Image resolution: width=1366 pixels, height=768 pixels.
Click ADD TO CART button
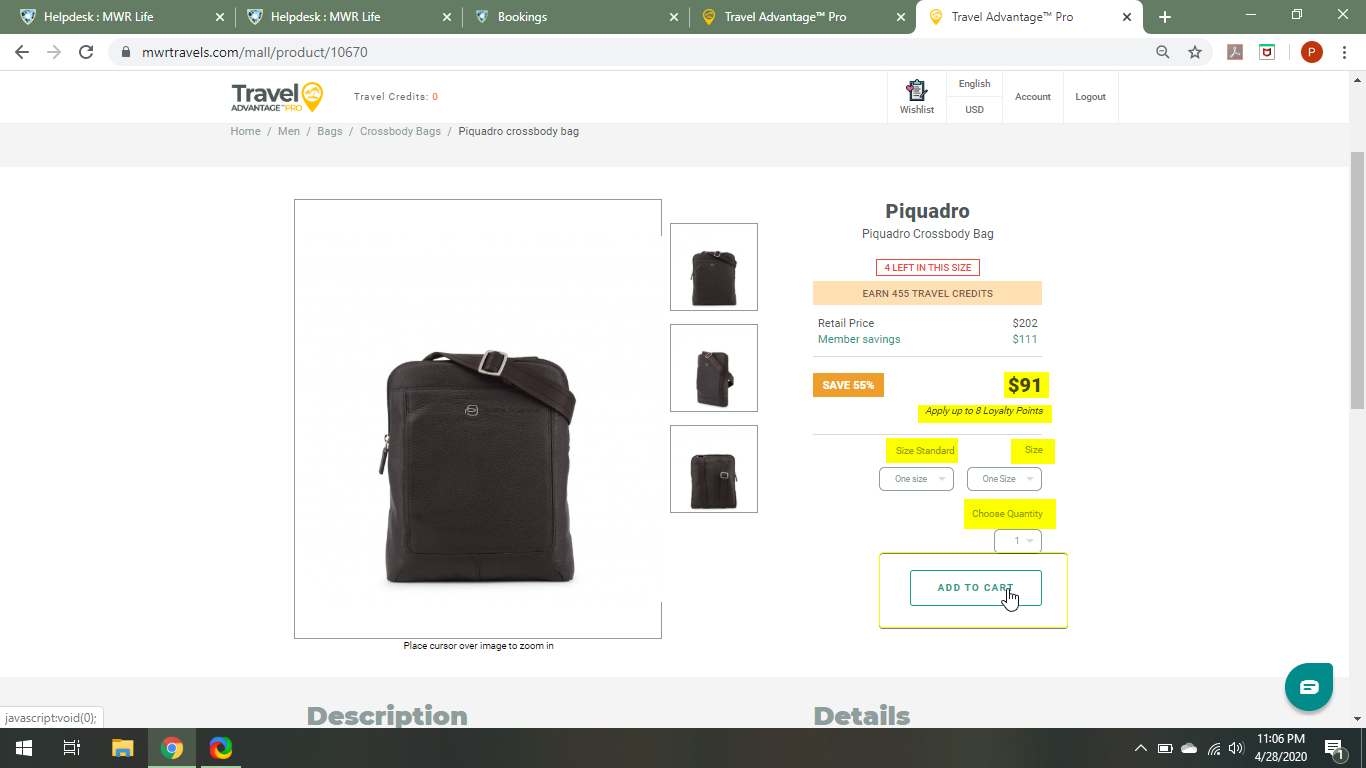pyautogui.click(x=975, y=588)
